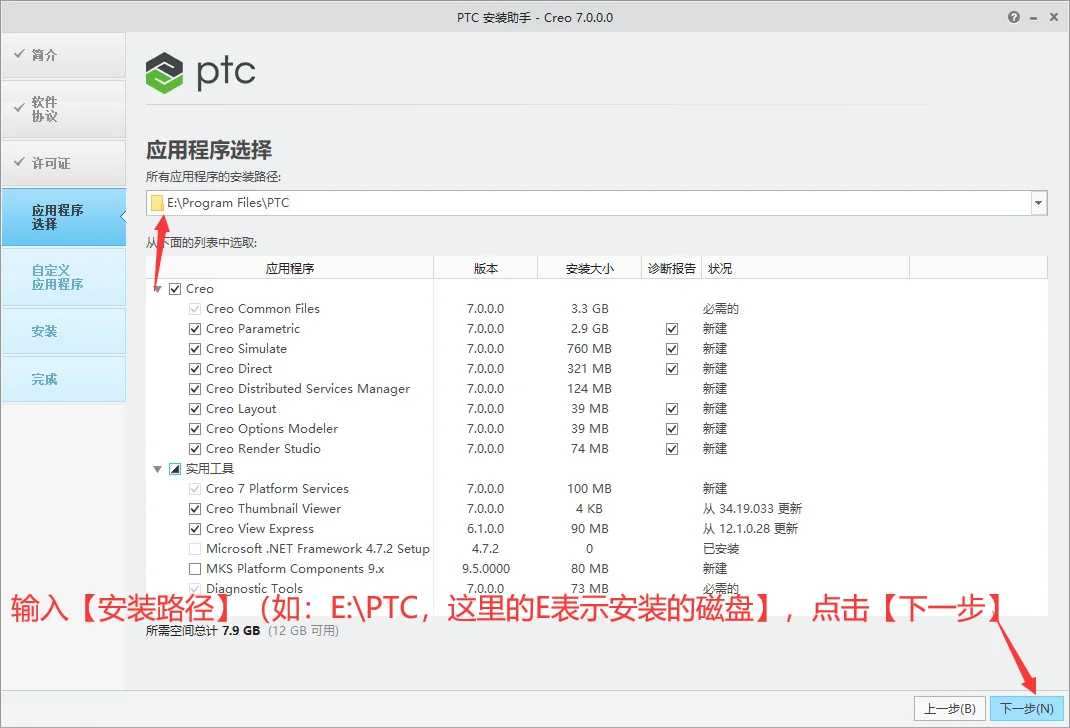Uncheck Creo View Express

194,529
